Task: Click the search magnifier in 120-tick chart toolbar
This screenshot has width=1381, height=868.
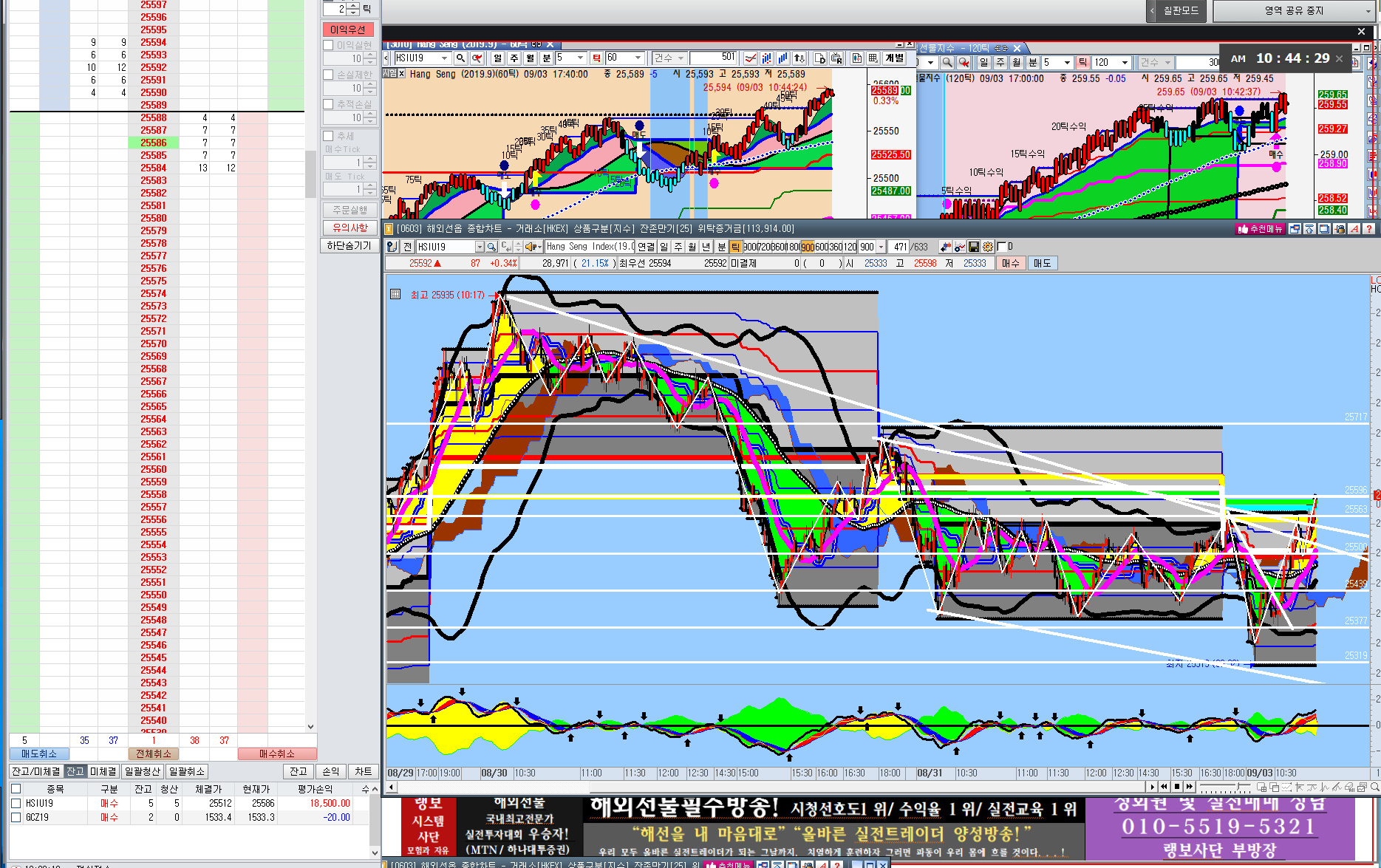Action: (947, 63)
